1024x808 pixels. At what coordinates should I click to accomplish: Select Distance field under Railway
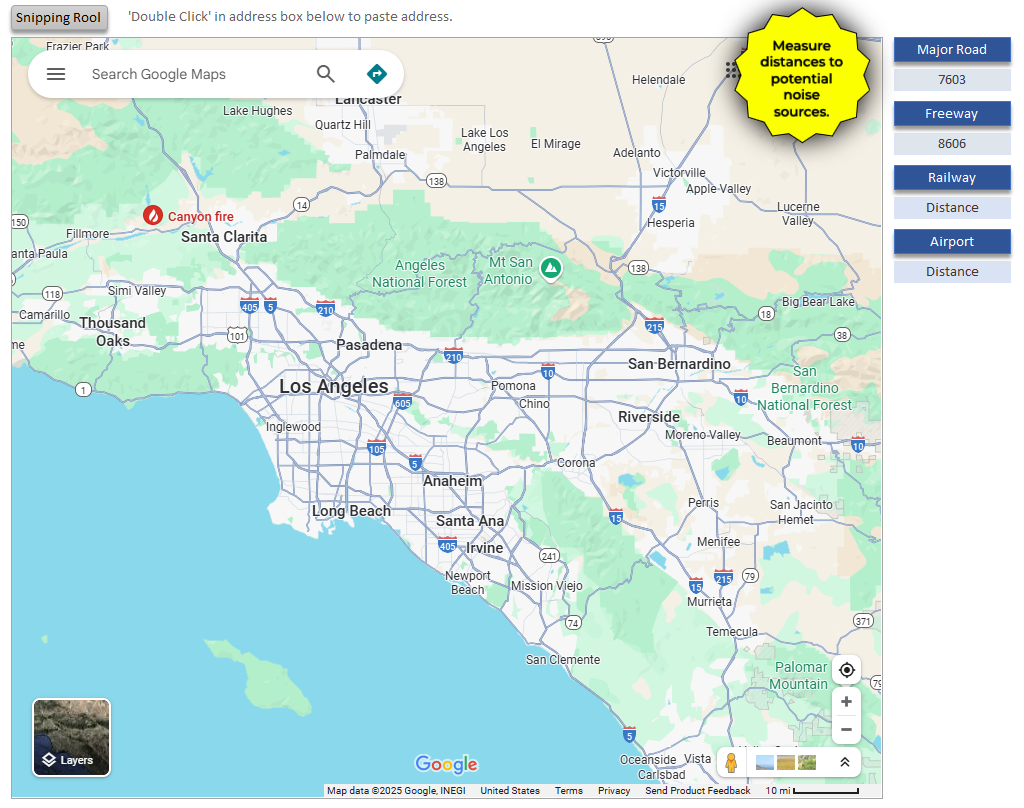click(952, 208)
